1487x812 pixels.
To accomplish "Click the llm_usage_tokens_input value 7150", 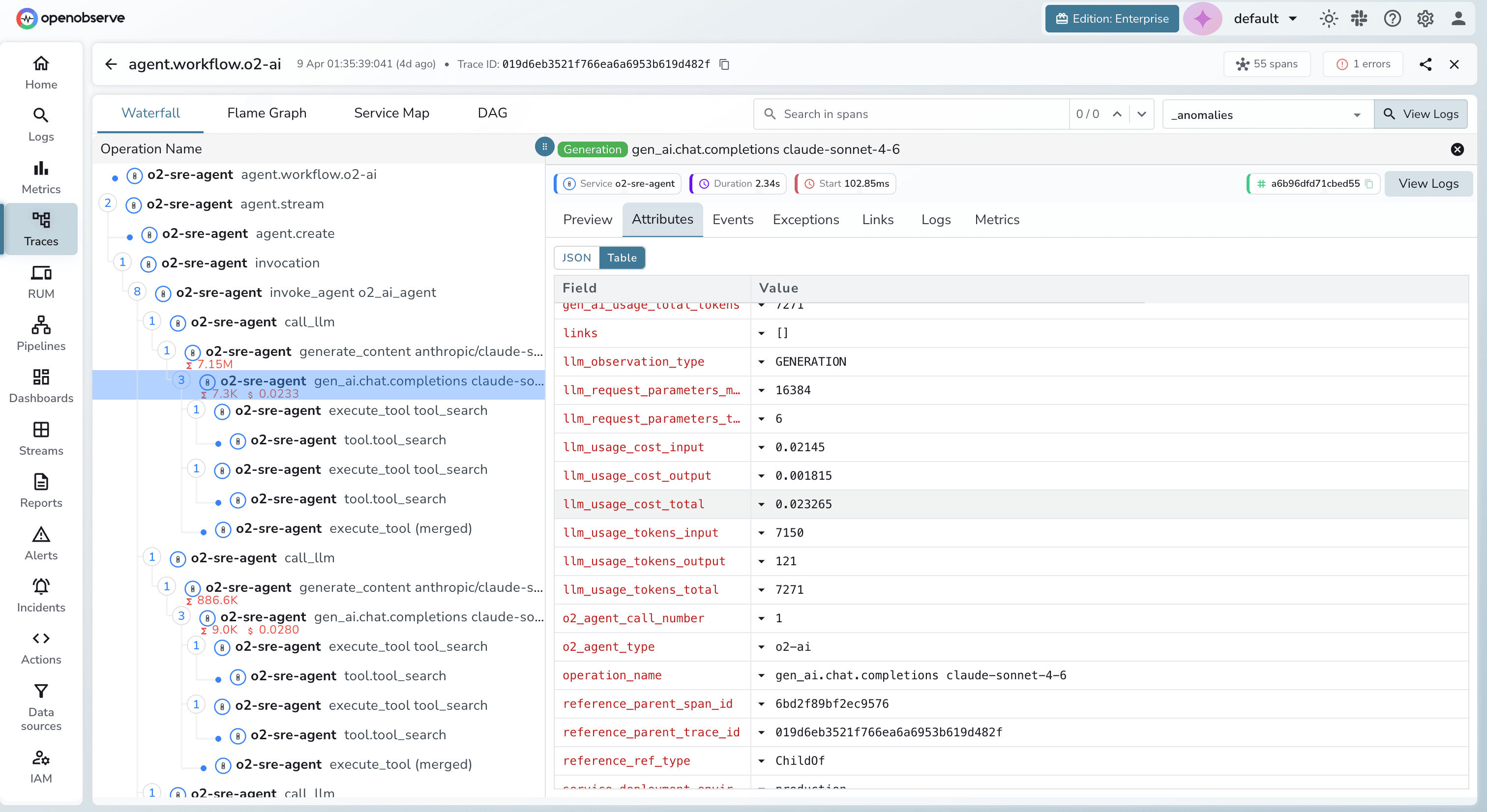I will click(789, 533).
